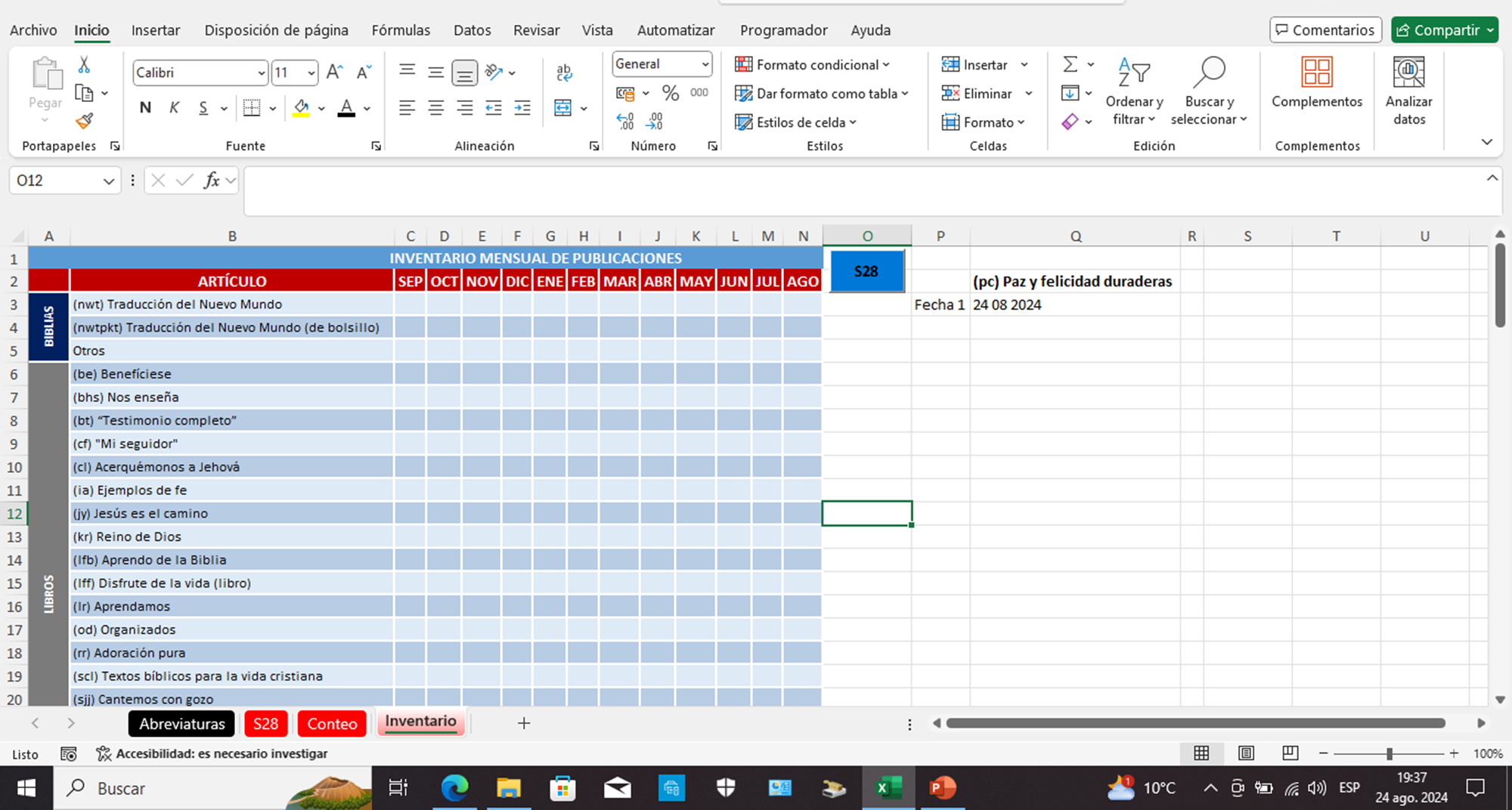
Task: Add a new sheet with plus button
Action: [523, 723]
